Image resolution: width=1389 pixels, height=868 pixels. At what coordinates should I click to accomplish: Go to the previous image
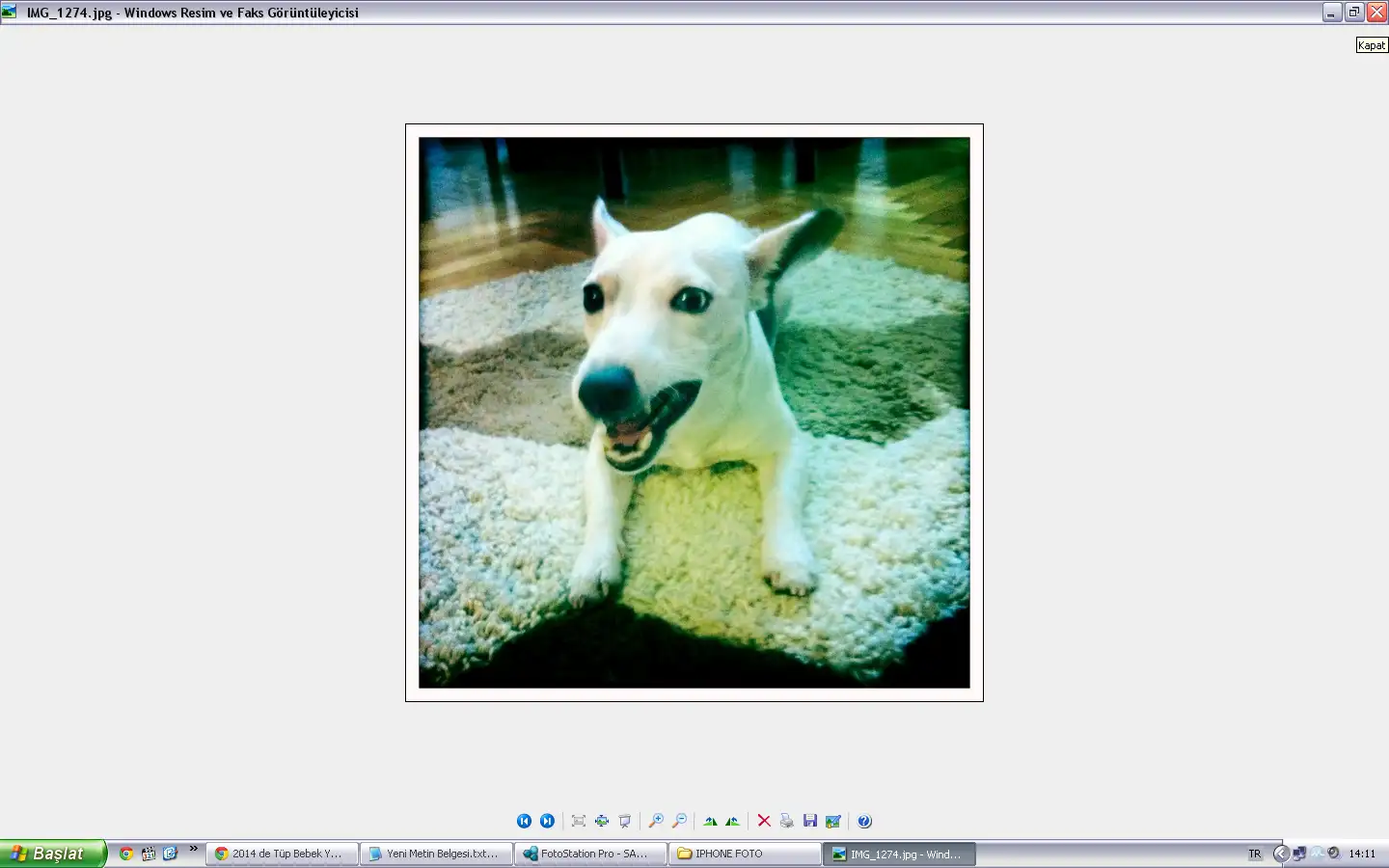(524, 821)
